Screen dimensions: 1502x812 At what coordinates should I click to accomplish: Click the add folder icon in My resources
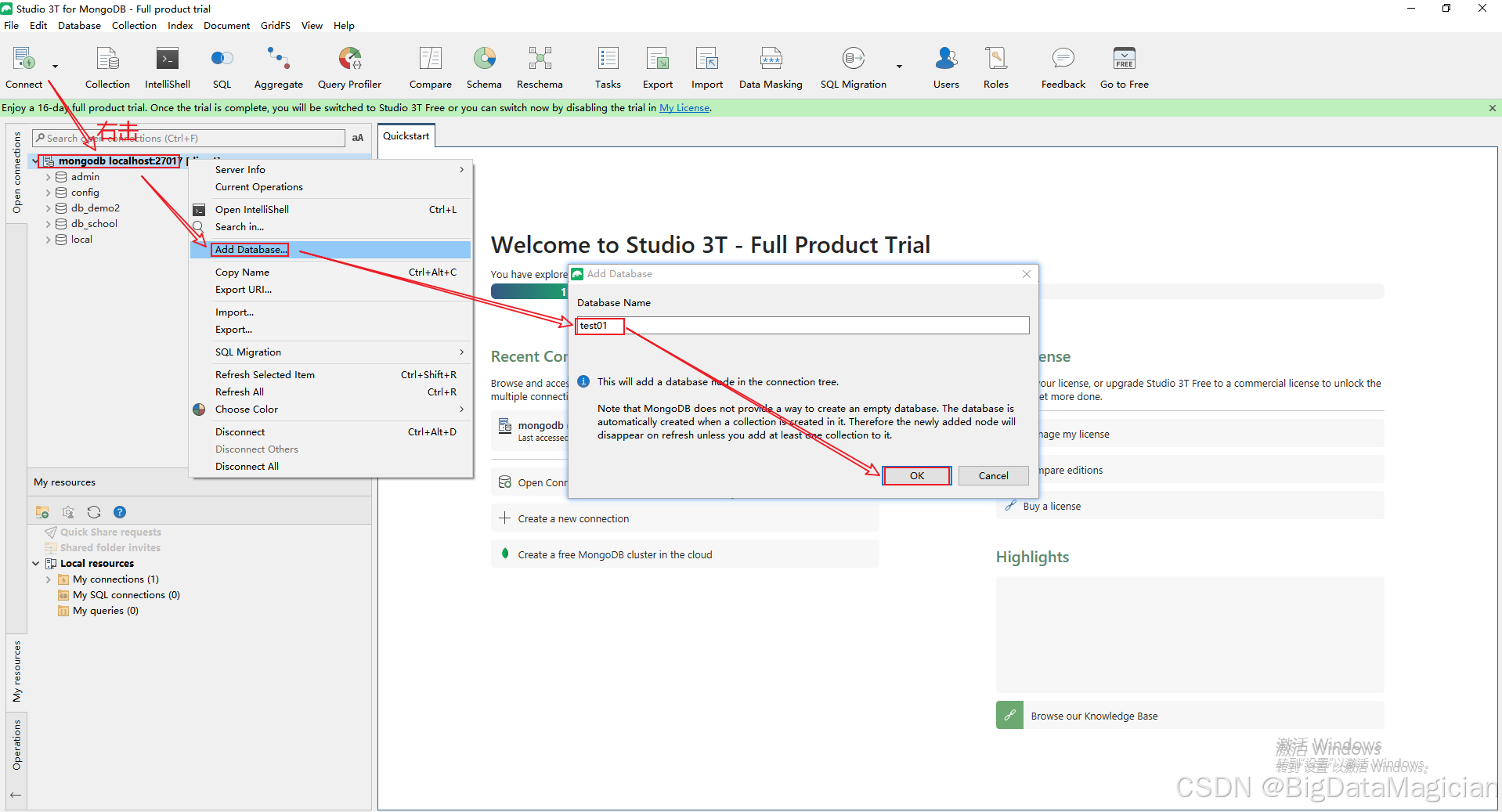click(42, 512)
